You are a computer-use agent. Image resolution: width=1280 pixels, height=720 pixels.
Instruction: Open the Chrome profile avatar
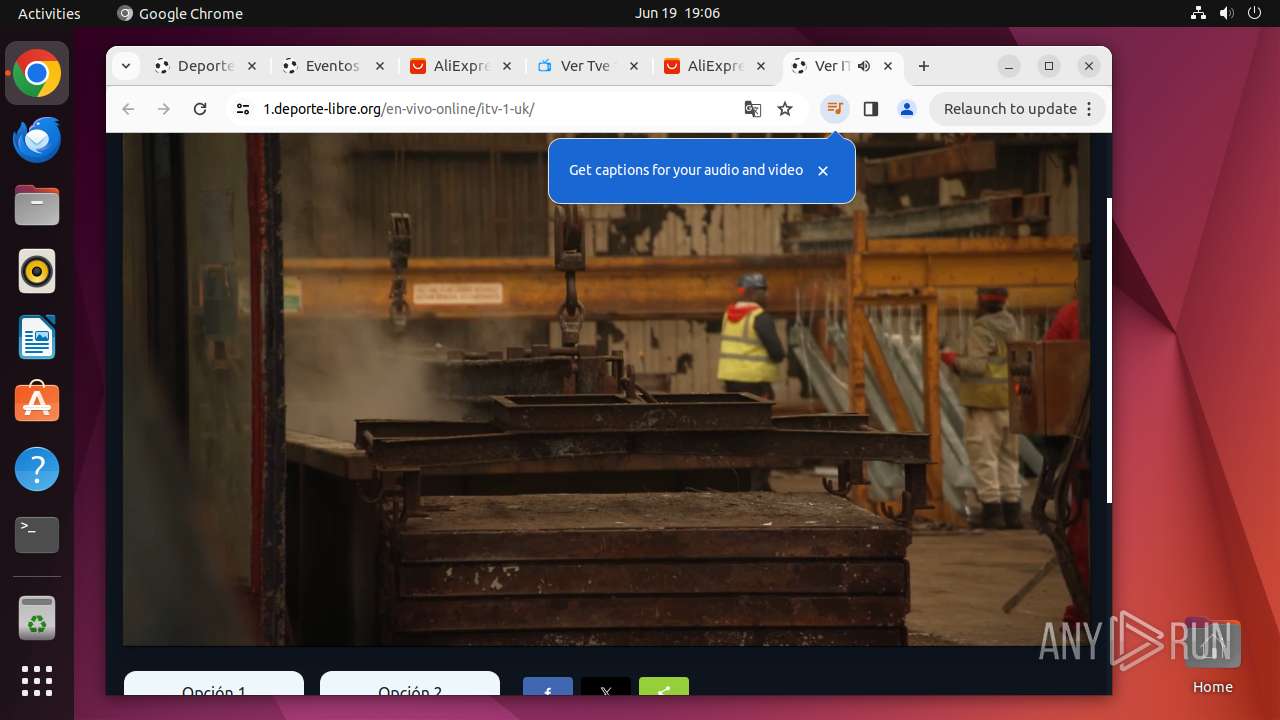point(907,109)
